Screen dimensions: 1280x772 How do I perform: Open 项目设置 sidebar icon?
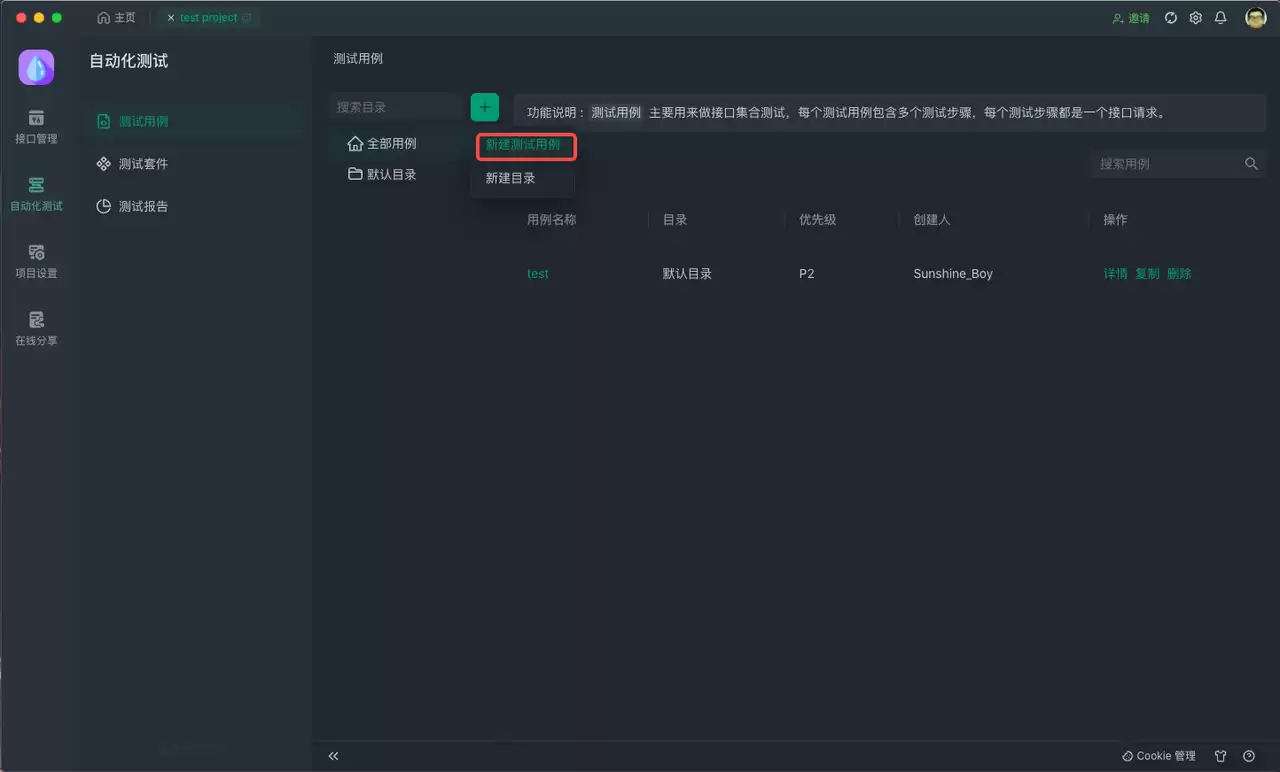36,261
